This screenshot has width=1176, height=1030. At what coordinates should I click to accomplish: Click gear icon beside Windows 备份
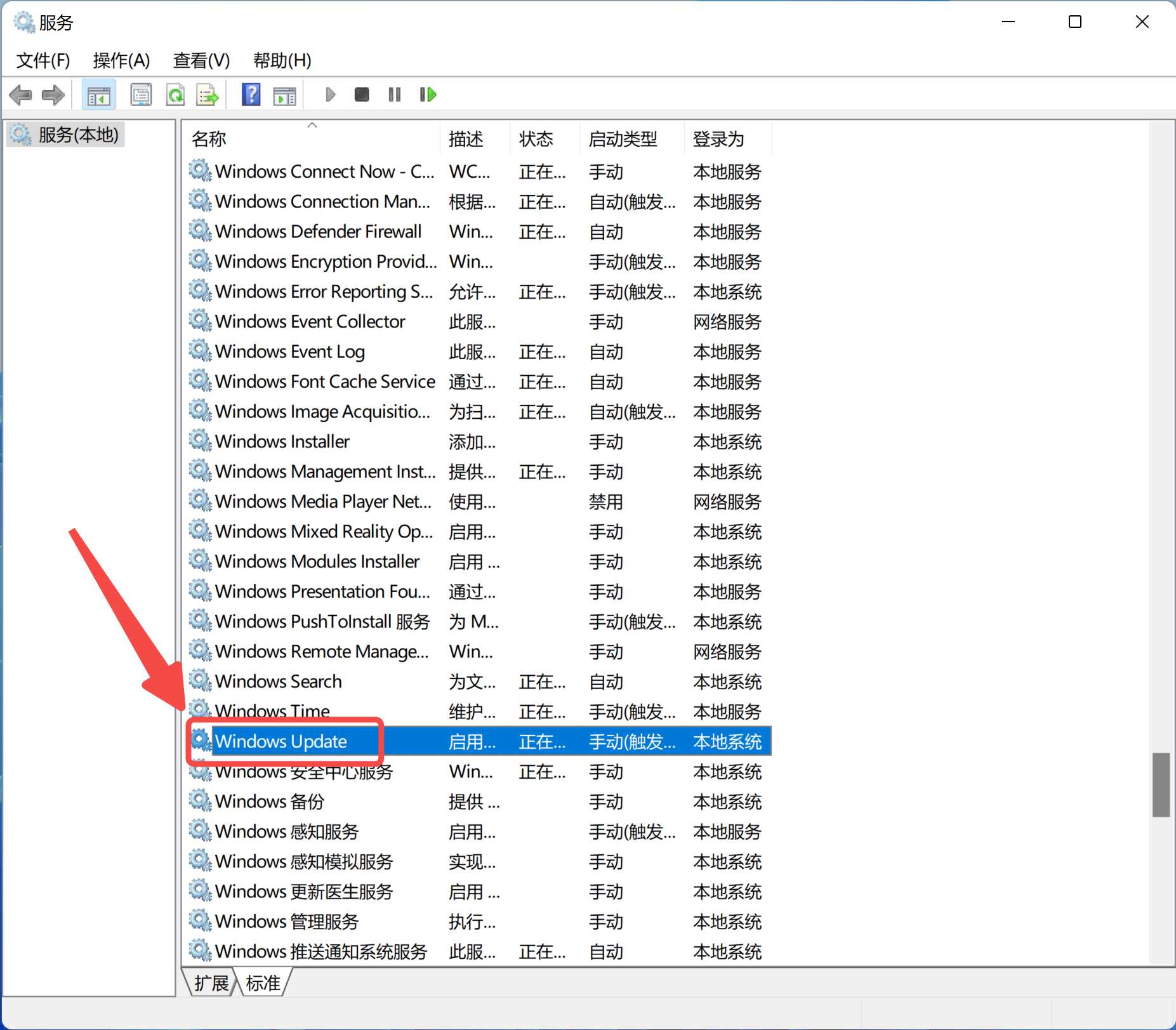[201, 800]
